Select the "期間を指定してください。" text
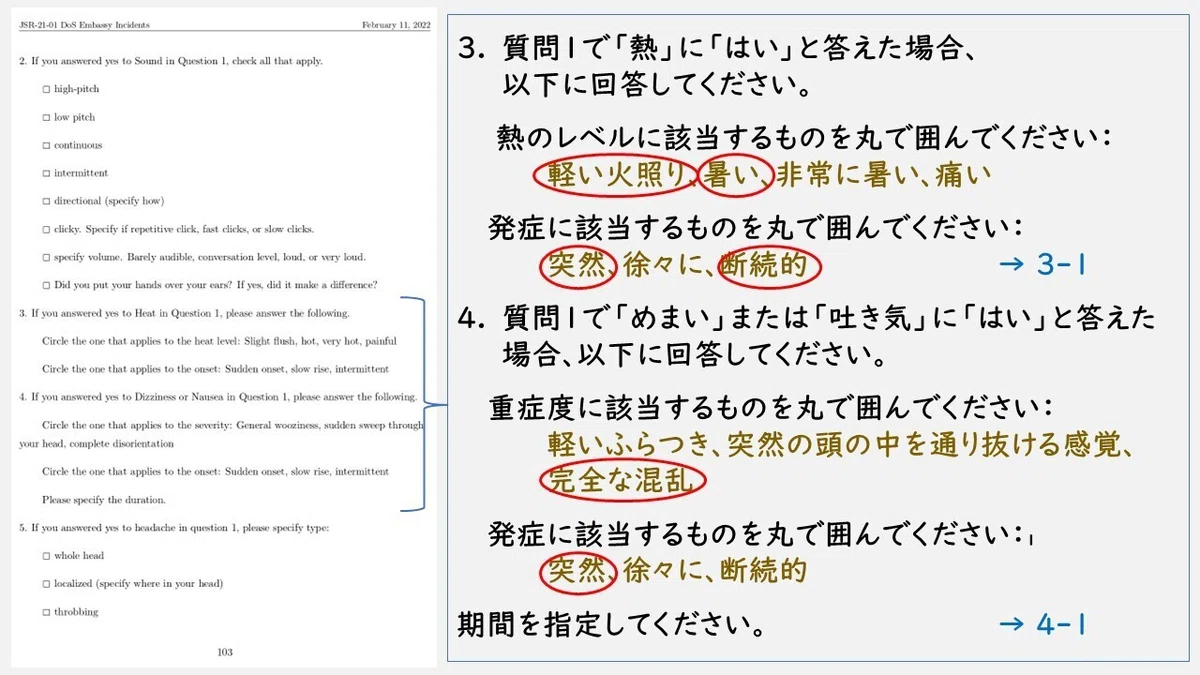Image resolution: width=1200 pixels, height=675 pixels. pos(611,625)
